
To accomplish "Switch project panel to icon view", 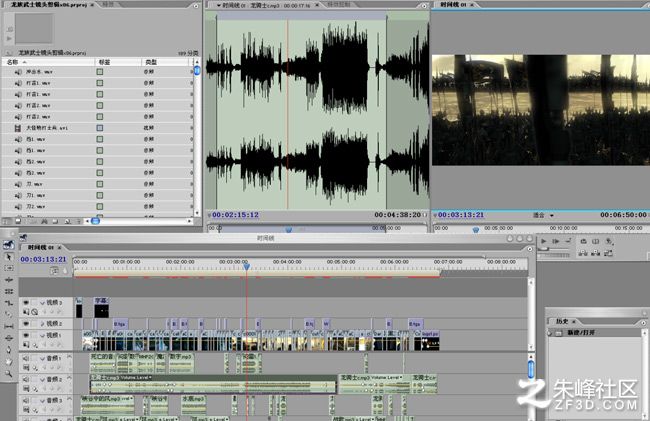I will coord(18,221).
